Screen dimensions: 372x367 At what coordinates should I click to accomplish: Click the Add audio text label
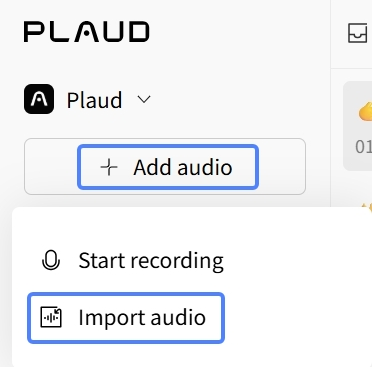point(183,167)
